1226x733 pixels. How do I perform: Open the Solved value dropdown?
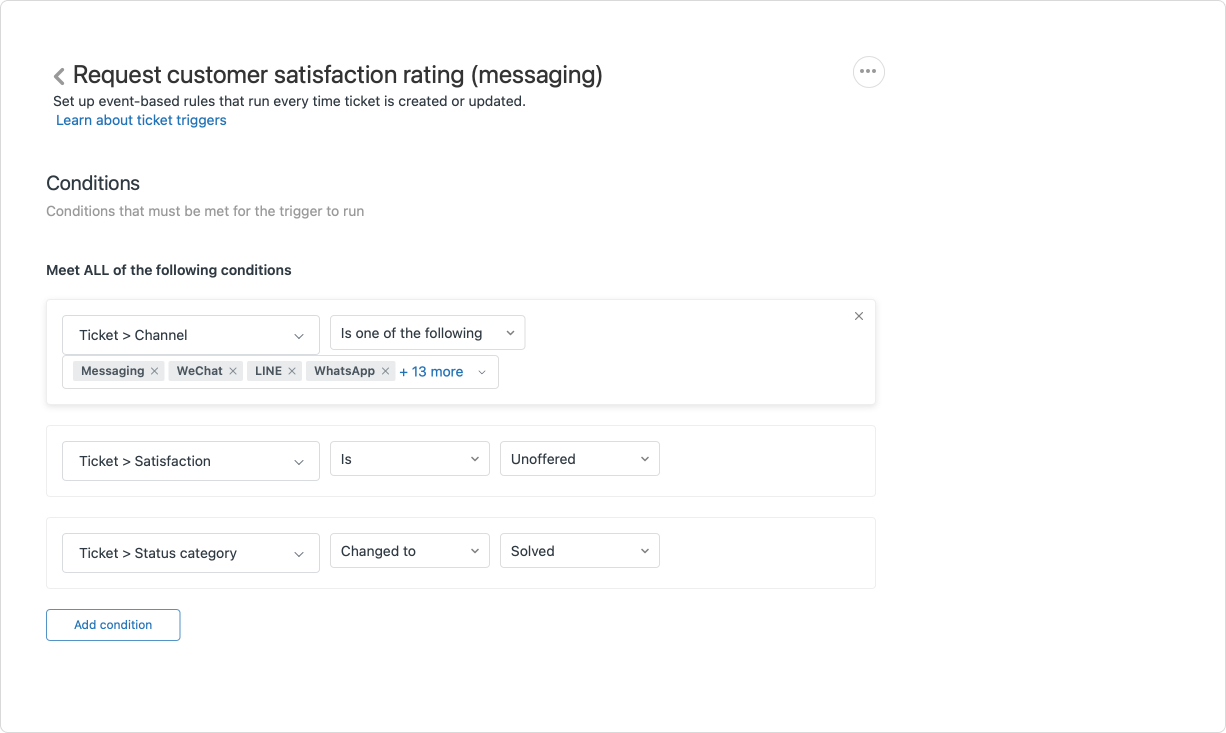(x=579, y=551)
